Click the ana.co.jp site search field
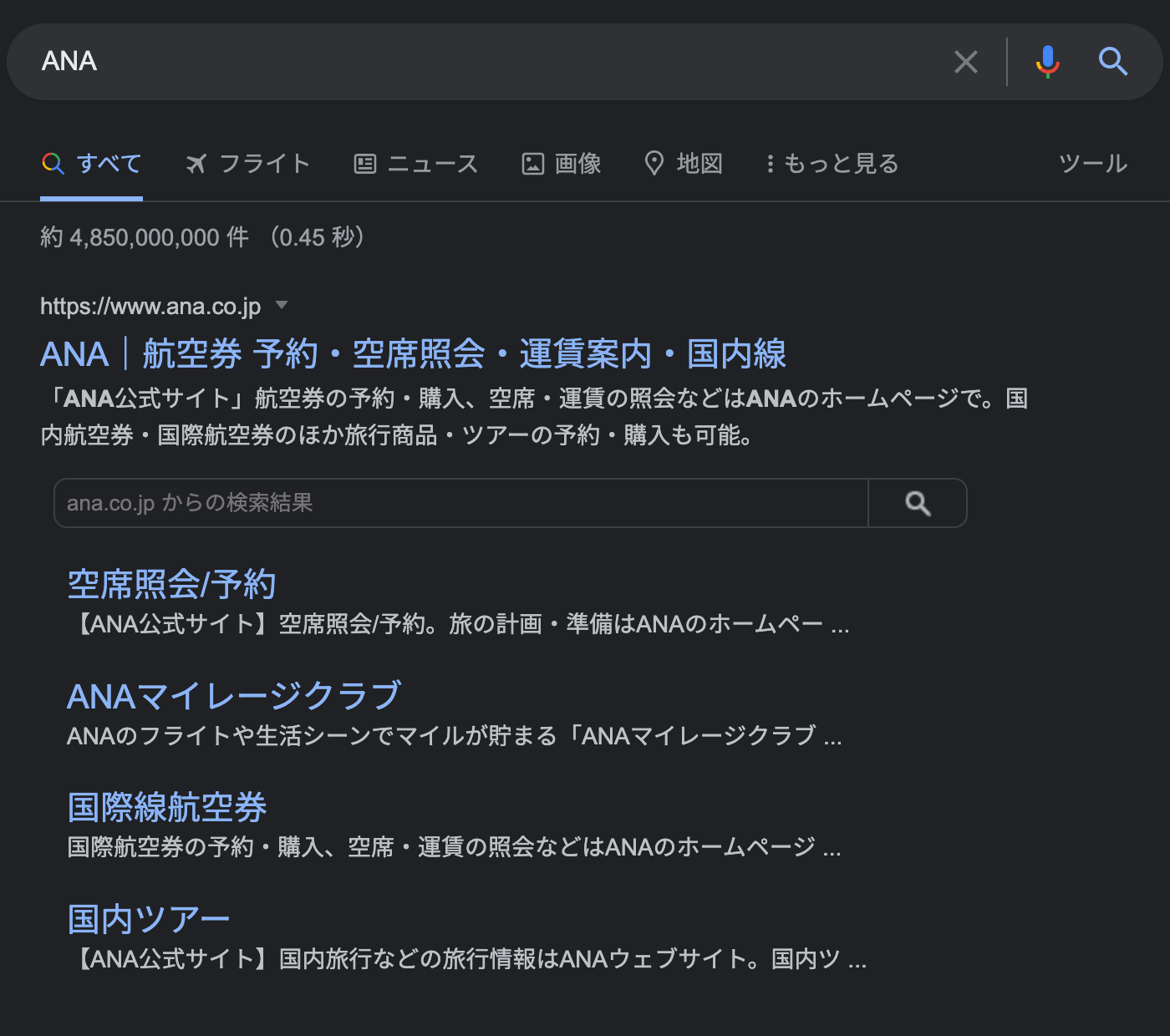This screenshot has width=1170, height=1036. pos(460,503)
